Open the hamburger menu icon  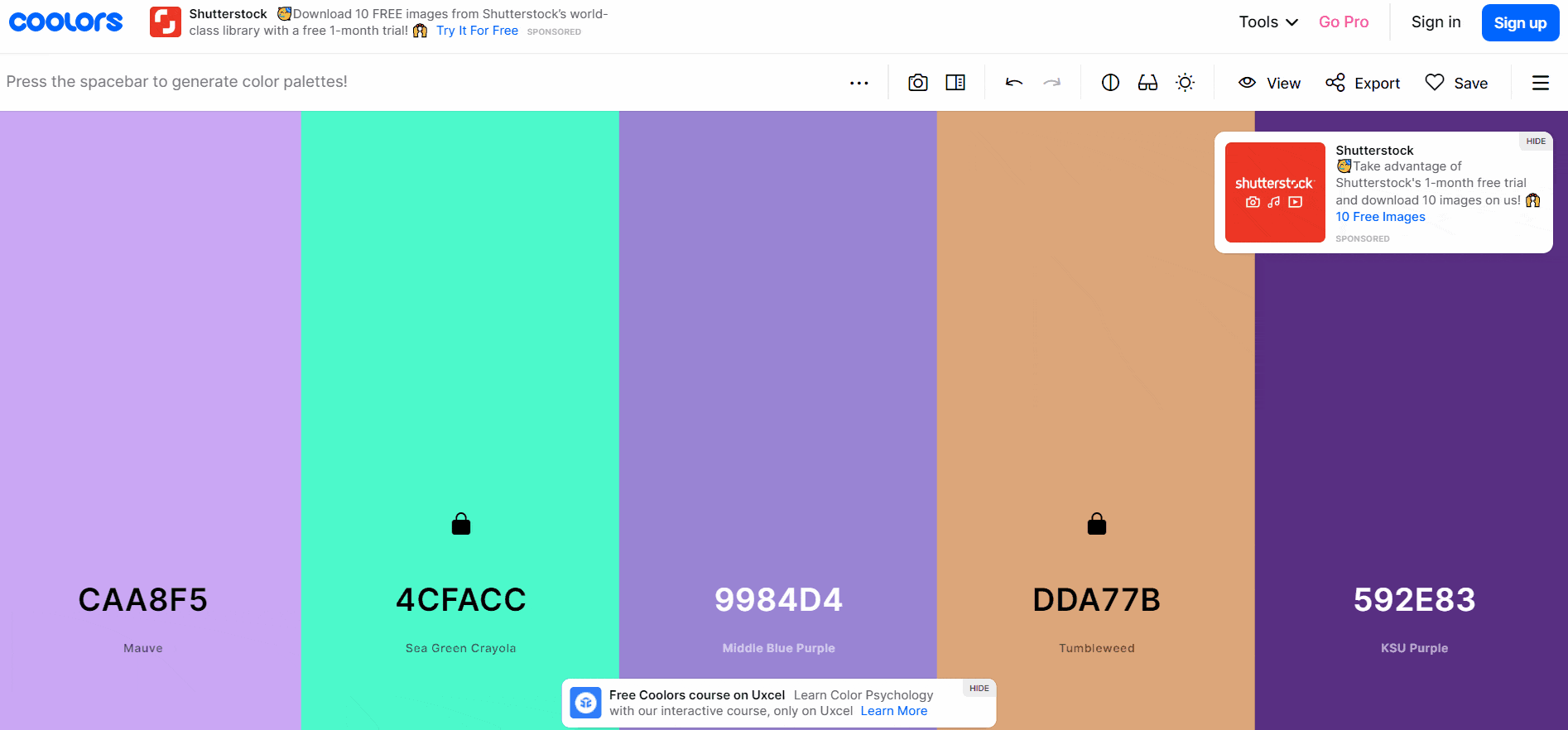click(x=1541, y=83)
